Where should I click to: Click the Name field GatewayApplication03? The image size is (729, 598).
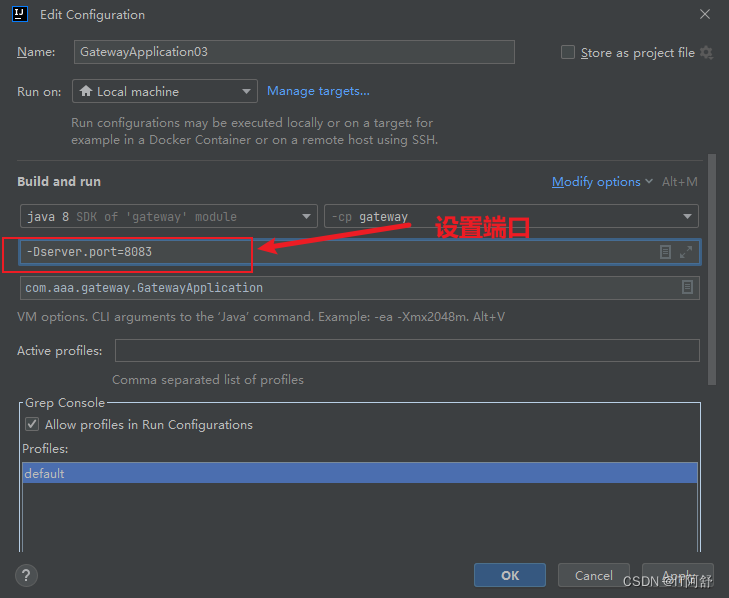click(x=294, y=52)
